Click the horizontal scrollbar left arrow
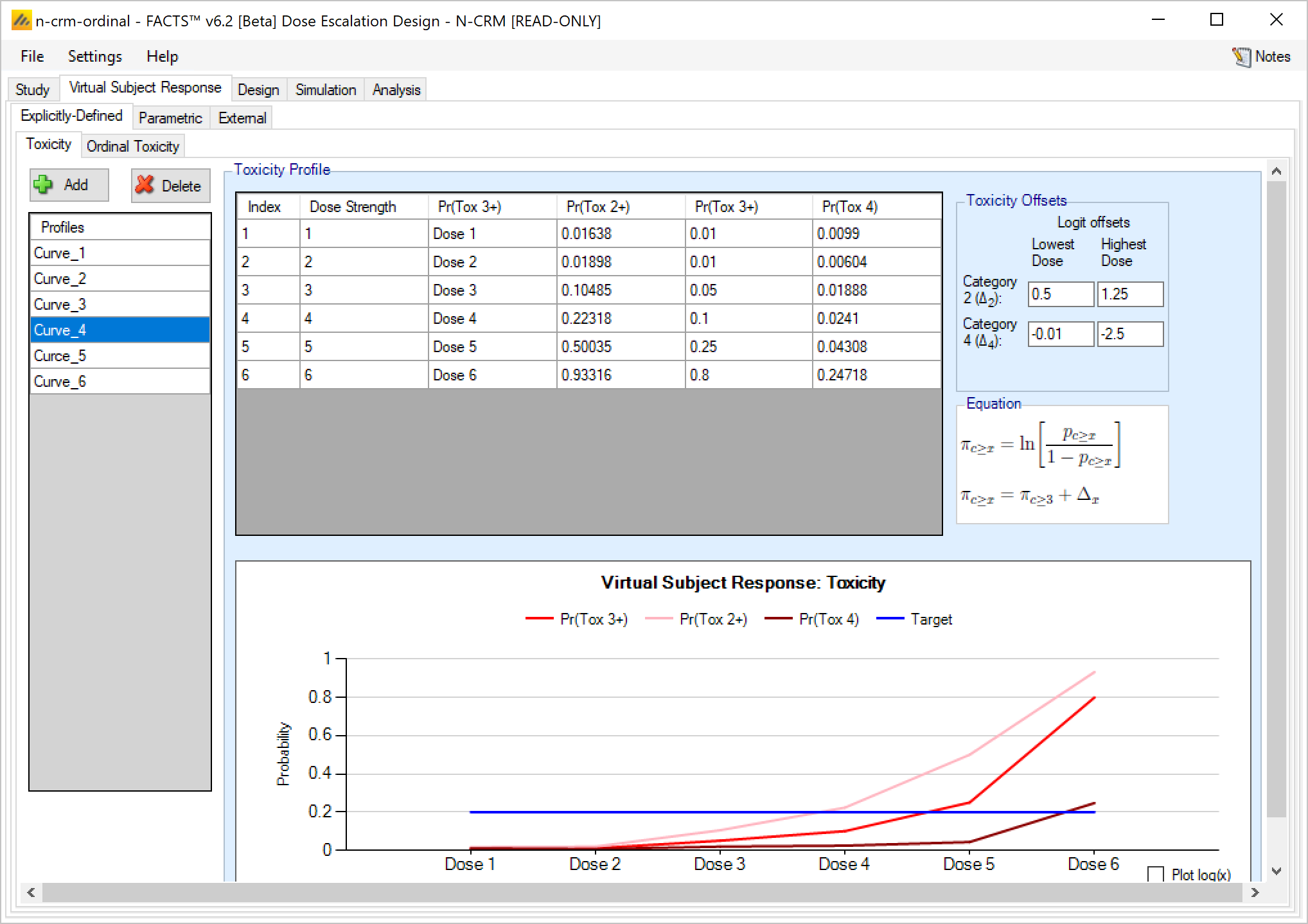Viewport: 1308px width, 924px height. pos(31,893)
